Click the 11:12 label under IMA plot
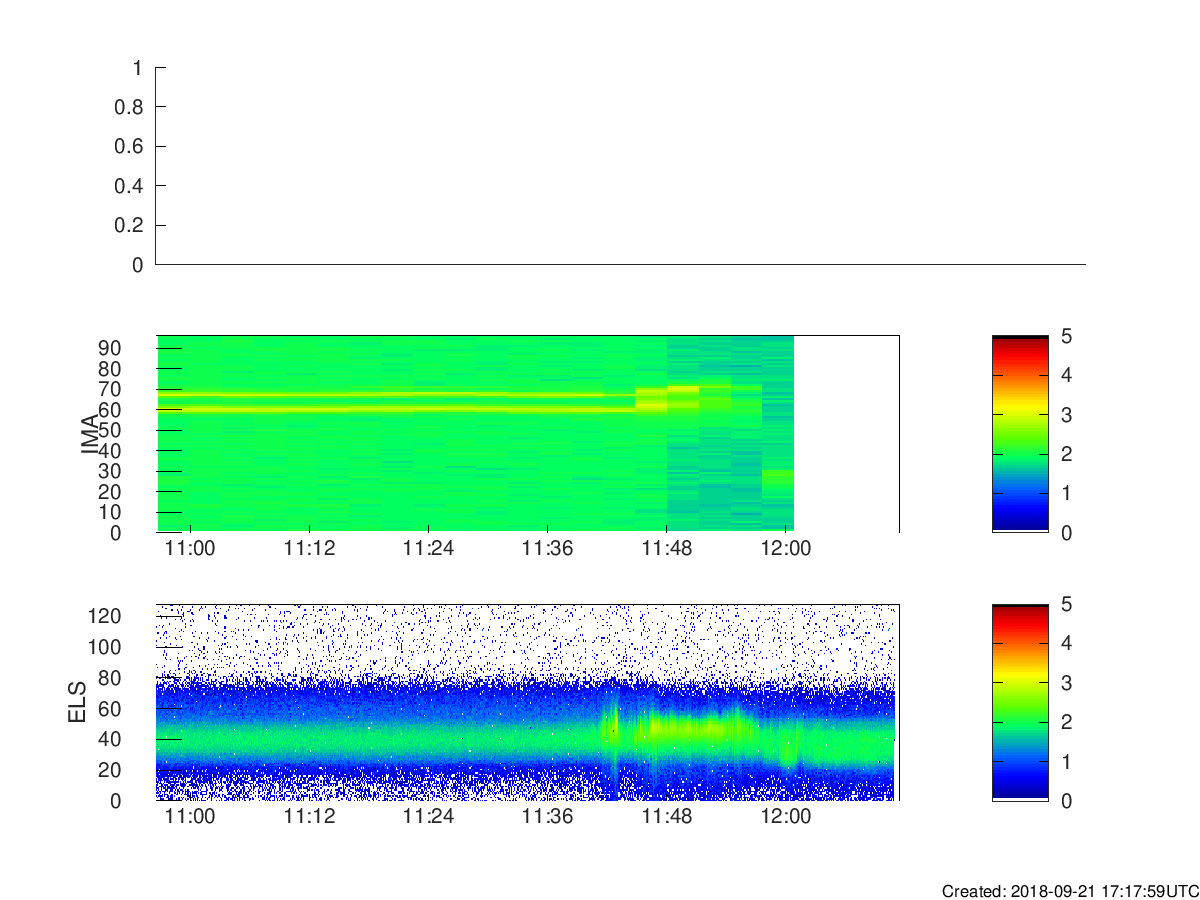The width and height of the screenshot is (1200, 900). [309, 548]
